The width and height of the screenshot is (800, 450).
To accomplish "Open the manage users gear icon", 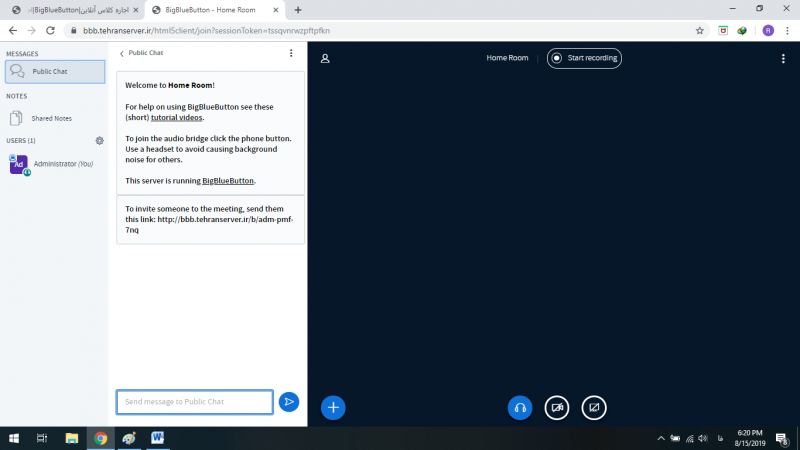I will click(x=99, y=141).
